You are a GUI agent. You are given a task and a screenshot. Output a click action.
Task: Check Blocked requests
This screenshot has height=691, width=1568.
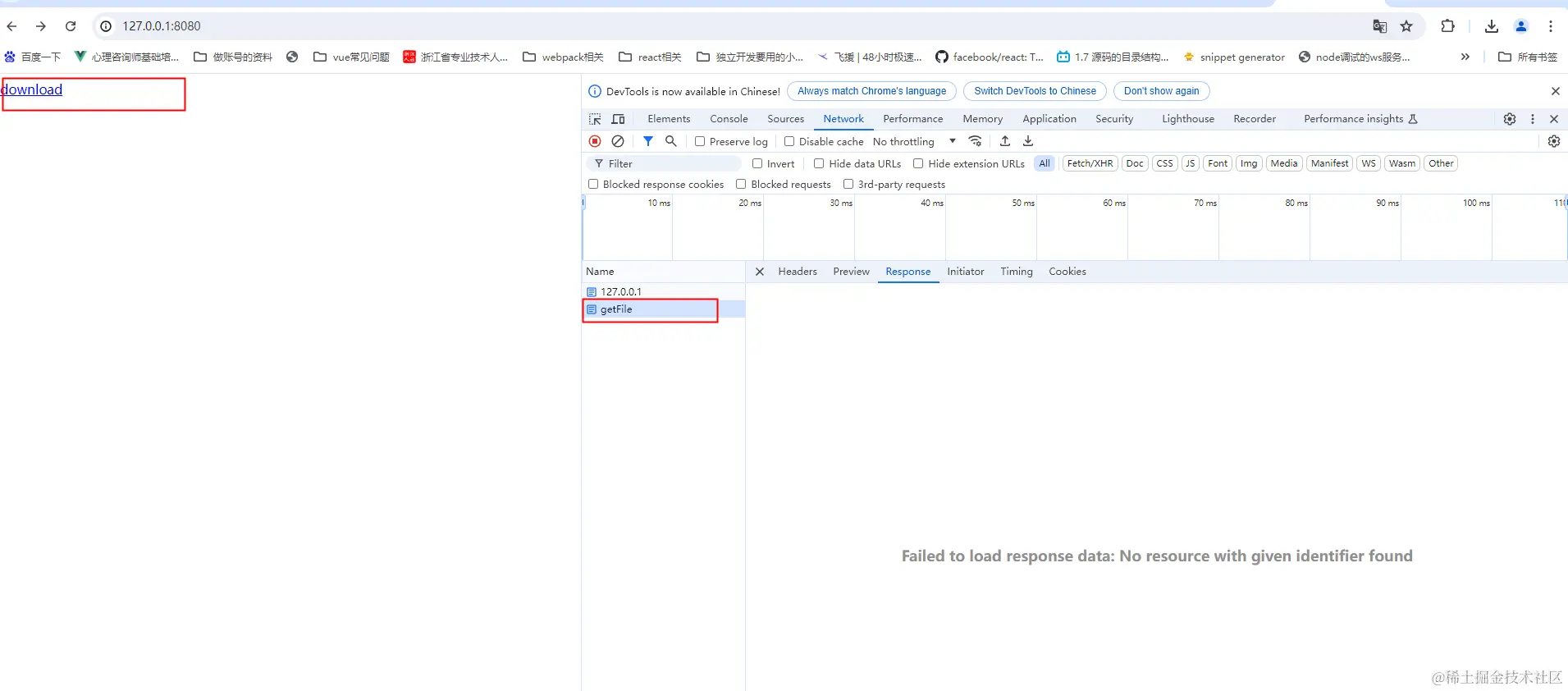pos(741,184)
